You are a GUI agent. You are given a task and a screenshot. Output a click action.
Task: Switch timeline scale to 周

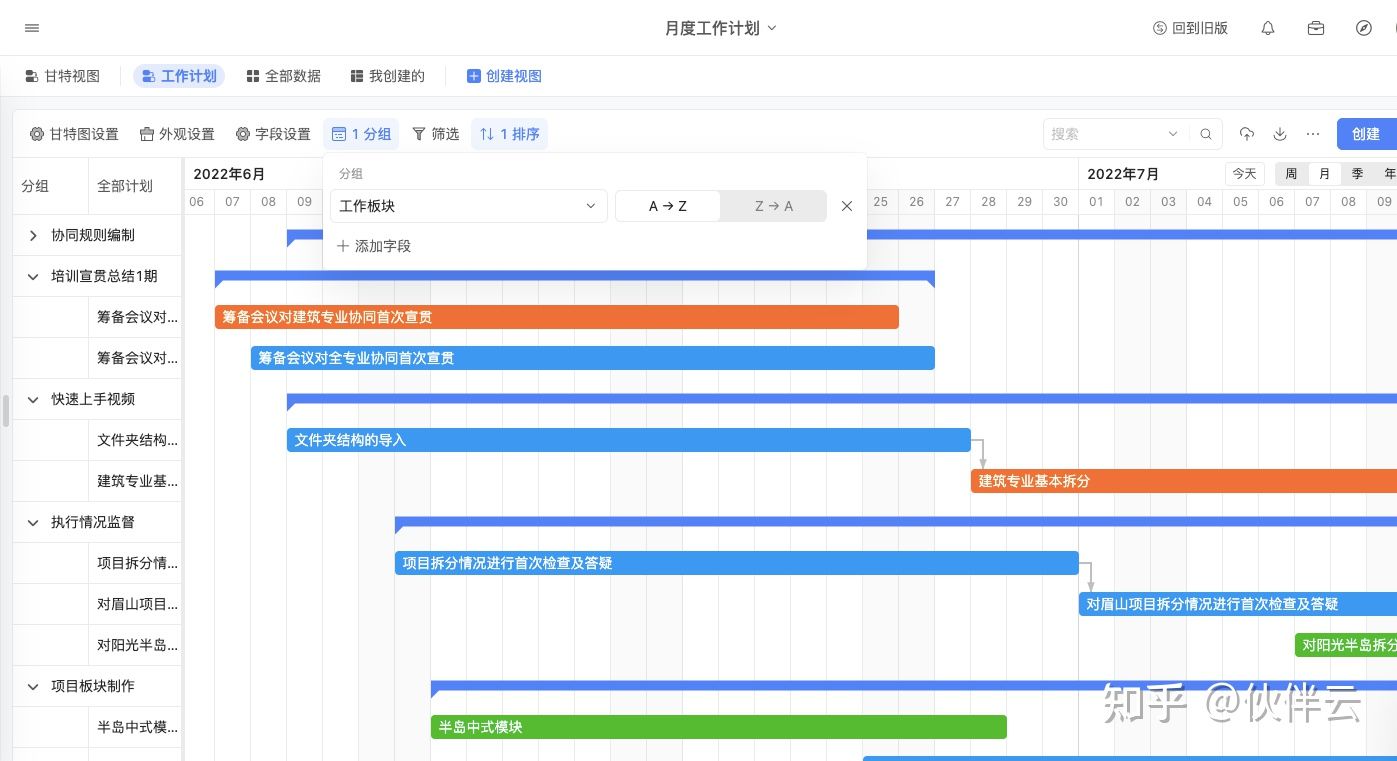point(1291,174)
